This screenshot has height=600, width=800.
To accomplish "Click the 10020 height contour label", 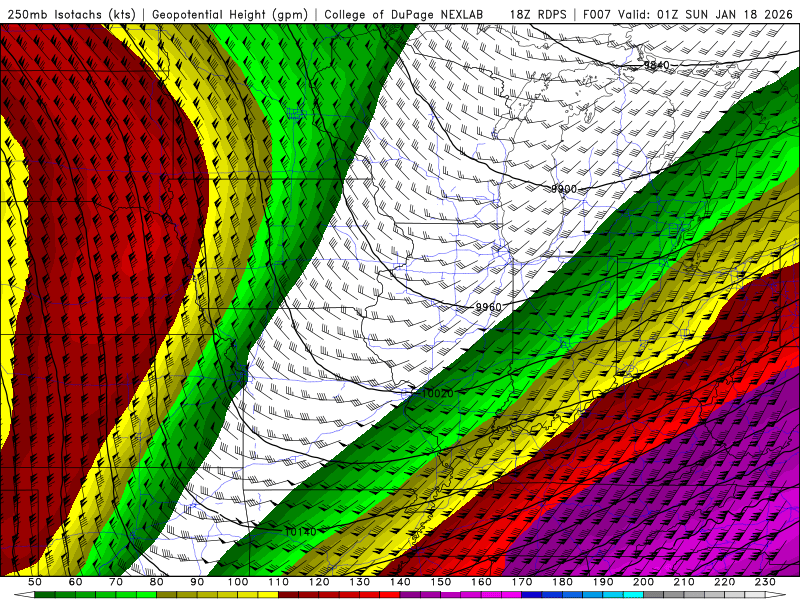I will [438, 393].
